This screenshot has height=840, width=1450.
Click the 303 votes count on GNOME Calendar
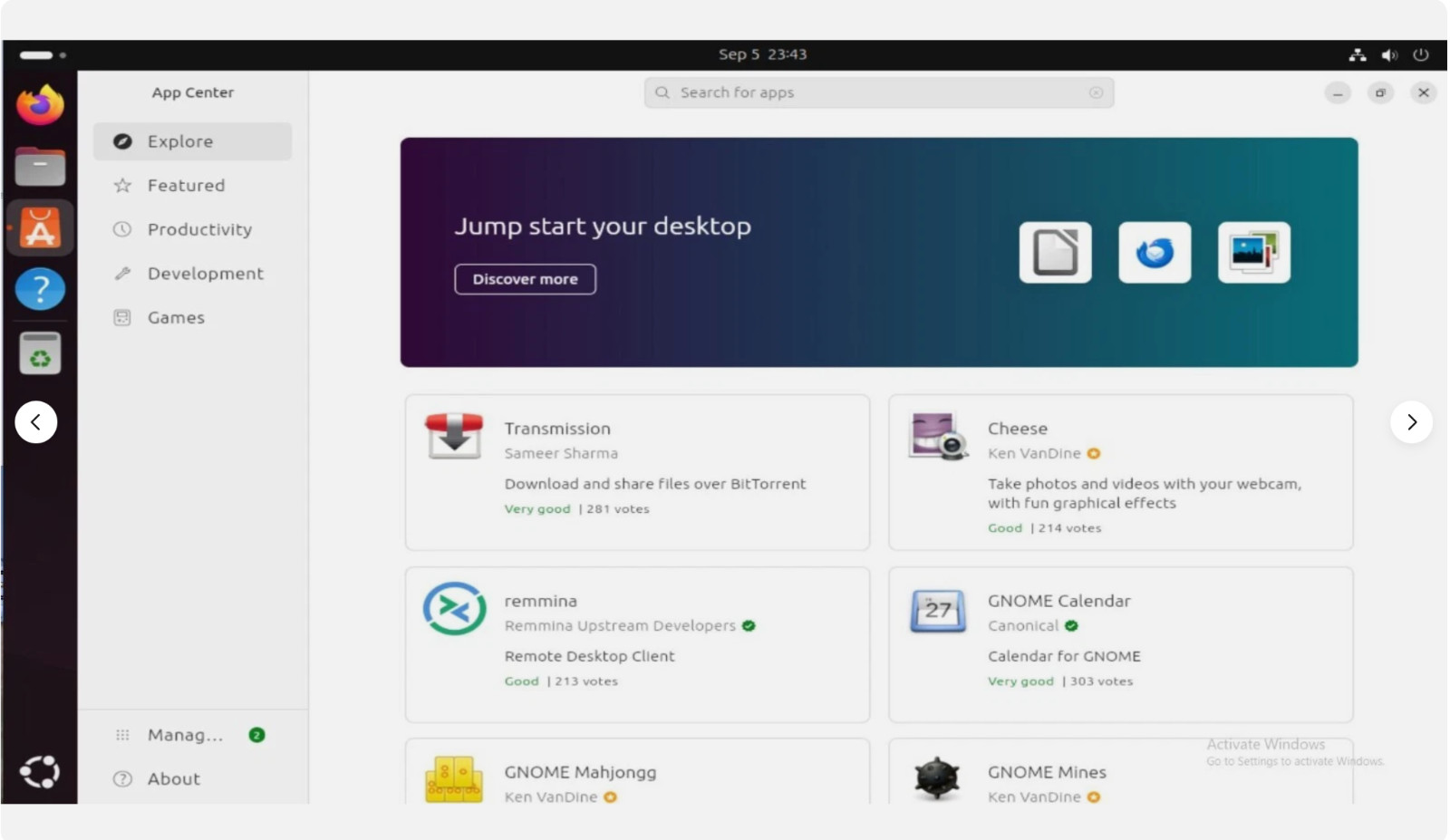(x=1101, y=681)
